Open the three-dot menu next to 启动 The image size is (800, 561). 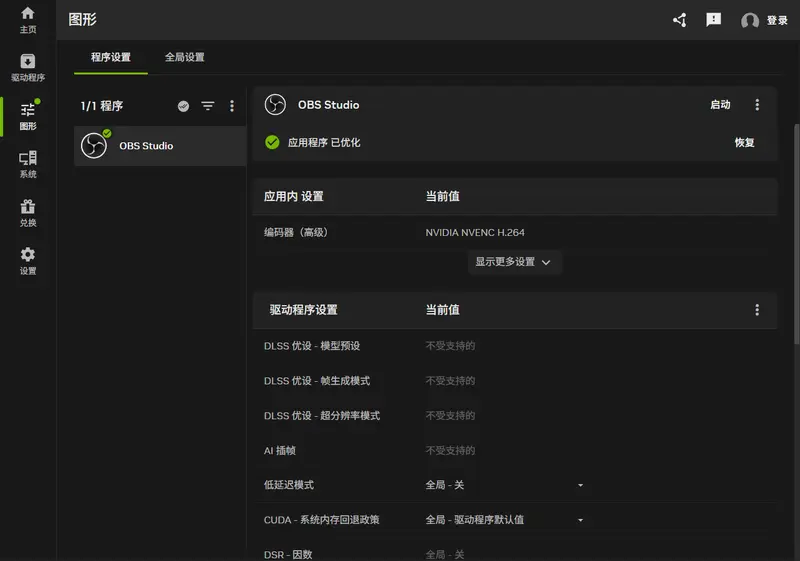[x=757, y=105]
